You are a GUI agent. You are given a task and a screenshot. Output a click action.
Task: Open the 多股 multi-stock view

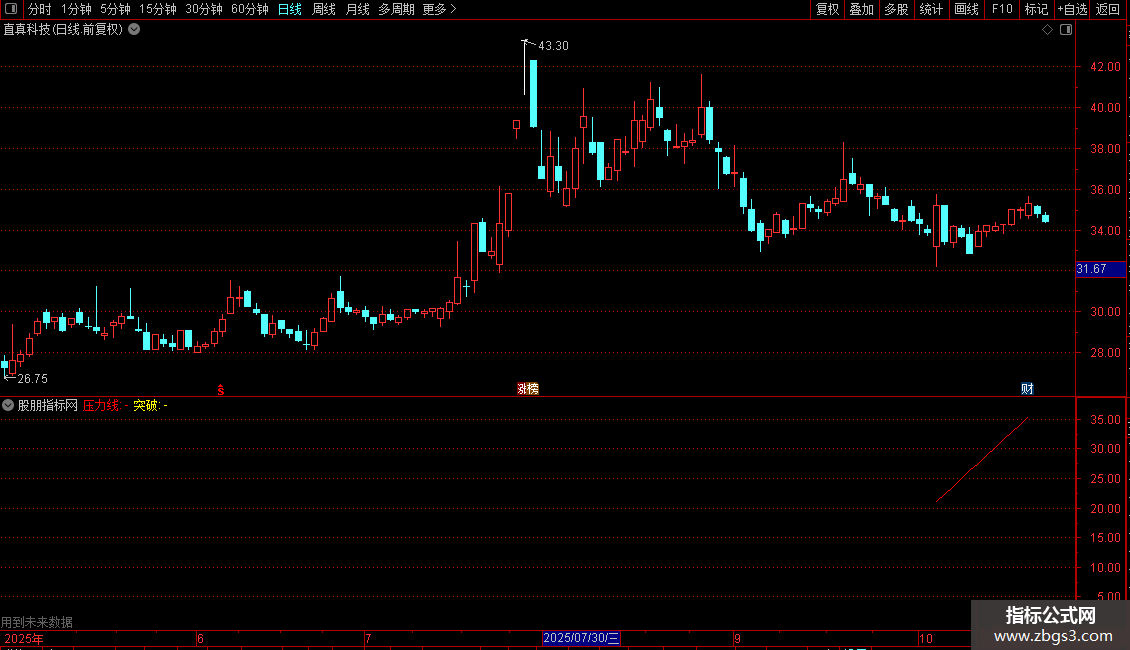(x=896, y=9)
